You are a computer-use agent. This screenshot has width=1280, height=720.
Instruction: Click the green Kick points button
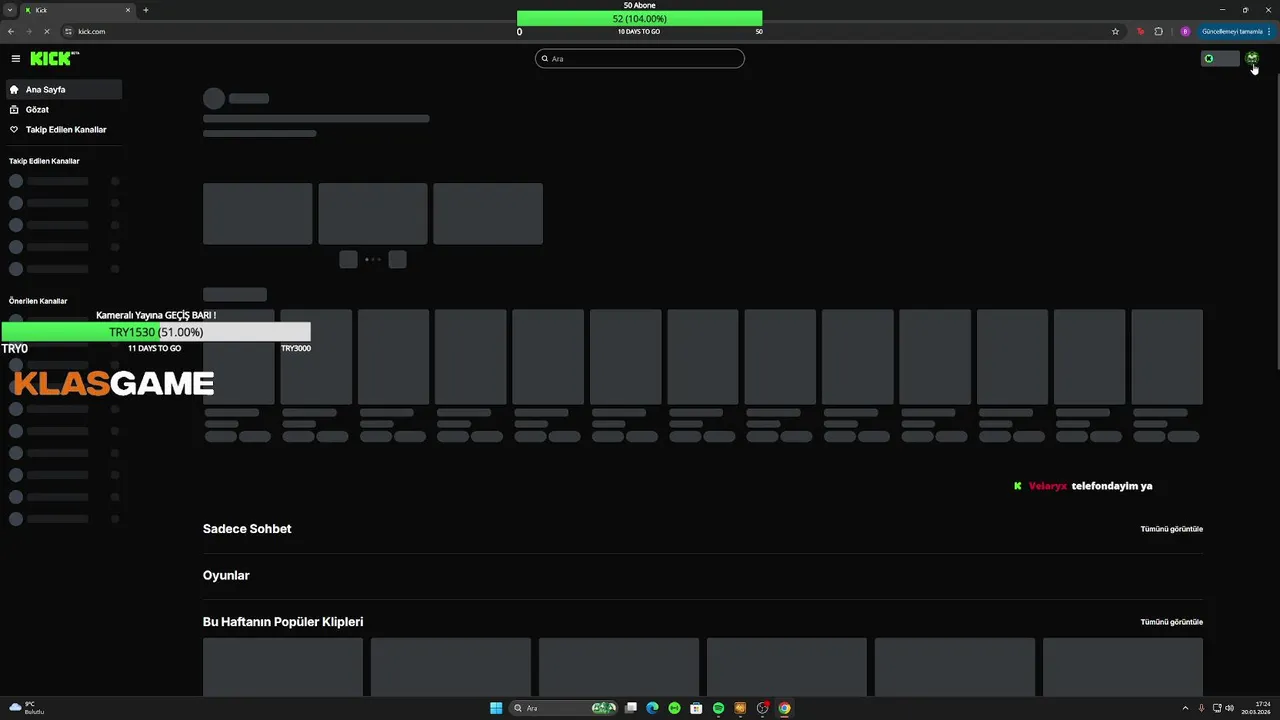1220,59
